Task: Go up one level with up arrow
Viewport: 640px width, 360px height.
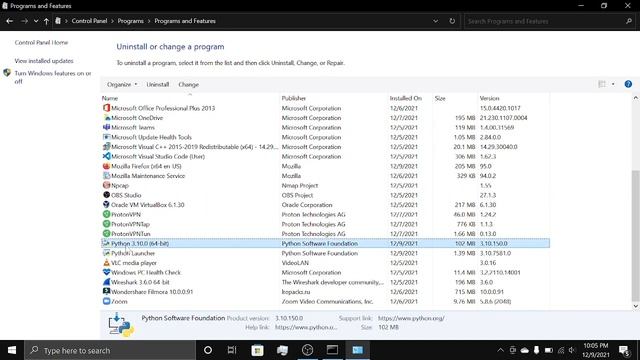Action: pyautogui.click(x=47, y=21)
